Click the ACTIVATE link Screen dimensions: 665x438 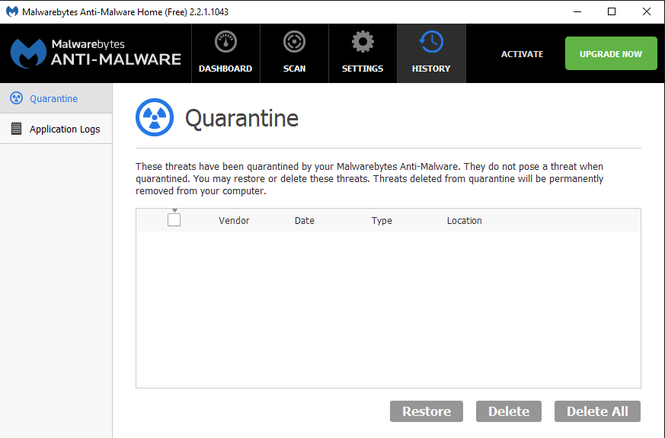pyautogui.click(x=522, y=54)
